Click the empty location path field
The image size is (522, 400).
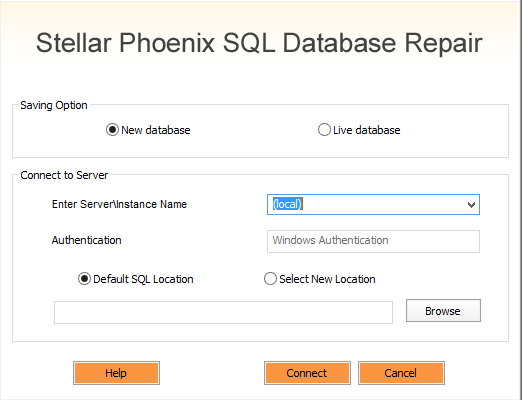223,312
